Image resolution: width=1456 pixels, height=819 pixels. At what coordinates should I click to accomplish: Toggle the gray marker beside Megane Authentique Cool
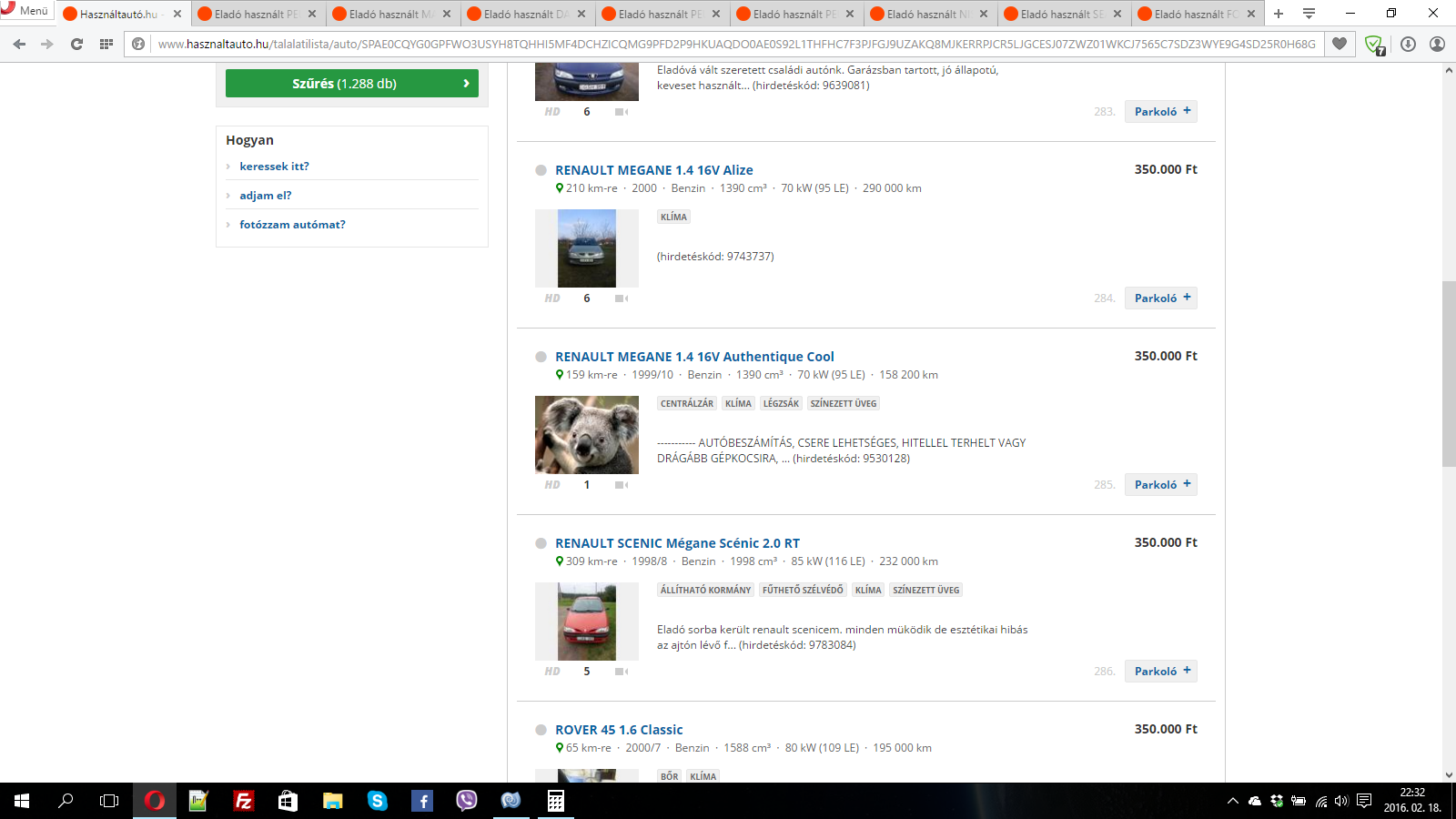click(x=541, y=357)
